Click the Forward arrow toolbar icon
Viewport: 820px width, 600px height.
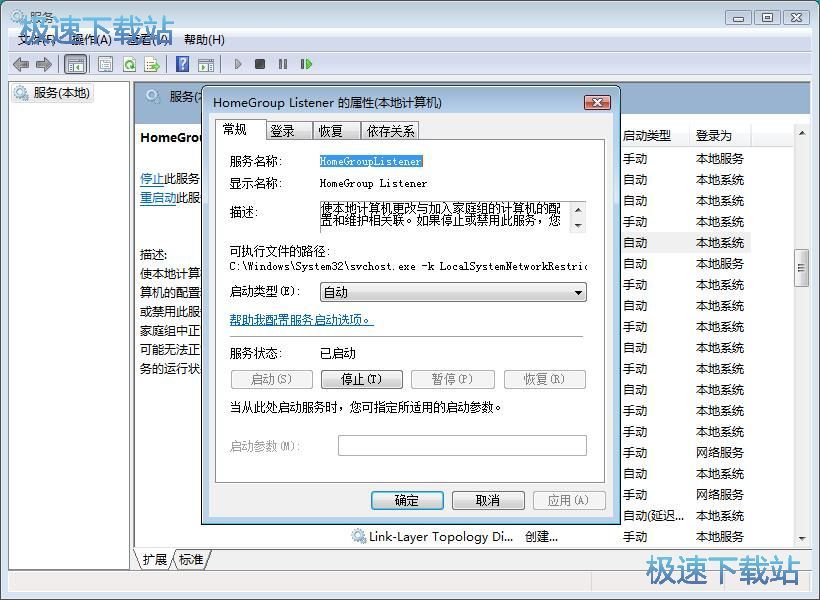coord(43,64)
